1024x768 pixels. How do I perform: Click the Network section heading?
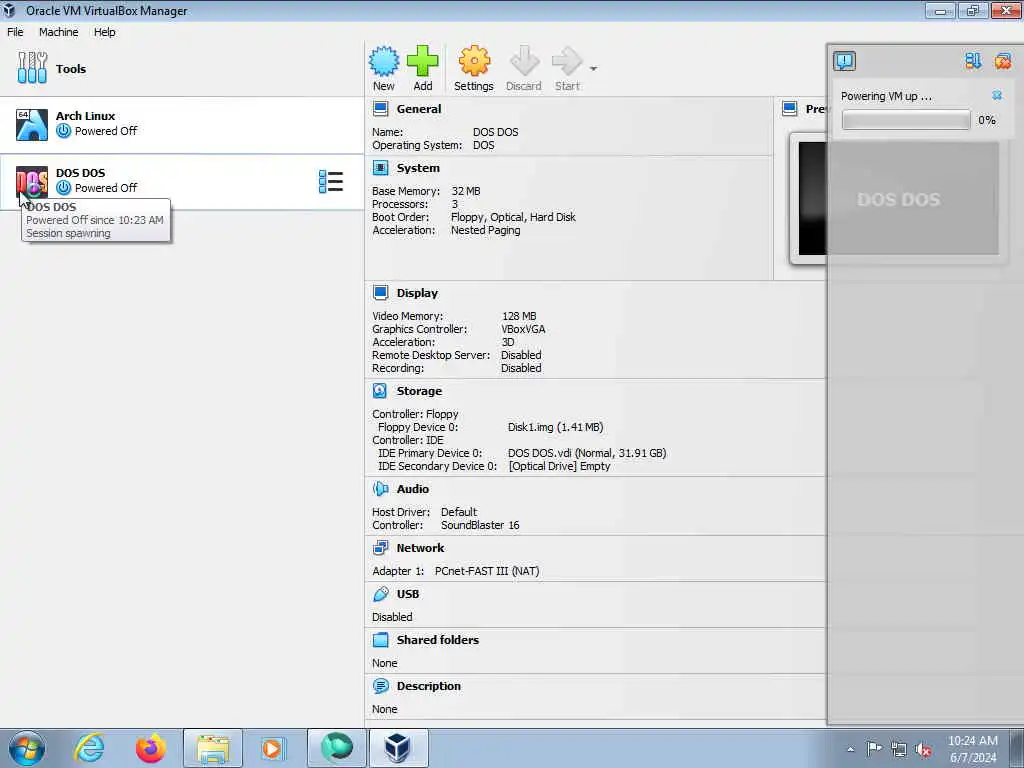pos(420,548)
